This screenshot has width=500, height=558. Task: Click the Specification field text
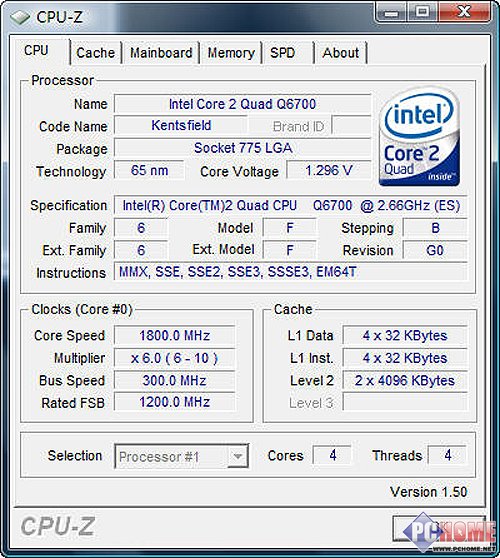click(290, 205)
